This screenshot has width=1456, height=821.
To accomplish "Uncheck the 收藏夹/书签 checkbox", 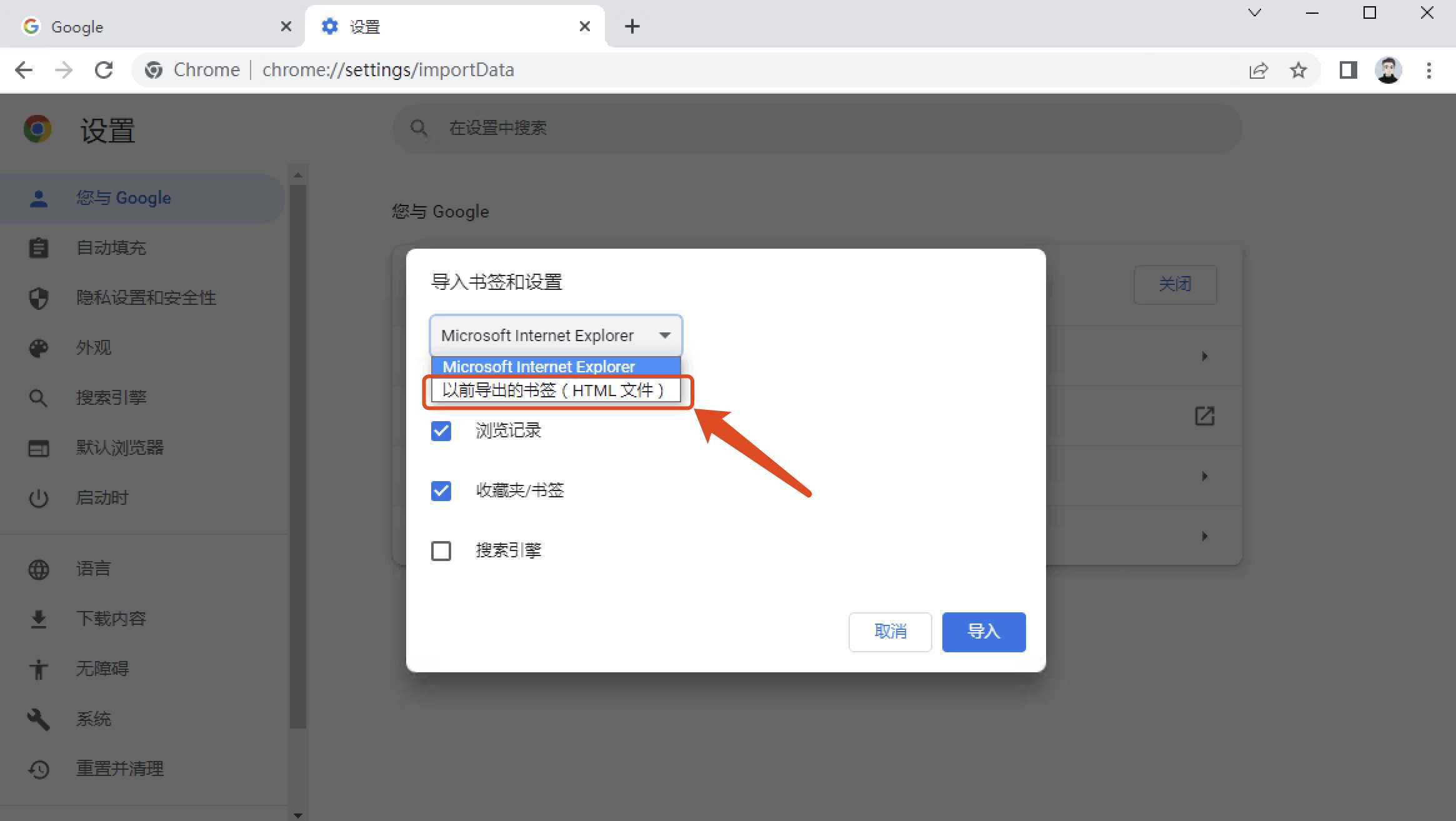I will [441, 490].
